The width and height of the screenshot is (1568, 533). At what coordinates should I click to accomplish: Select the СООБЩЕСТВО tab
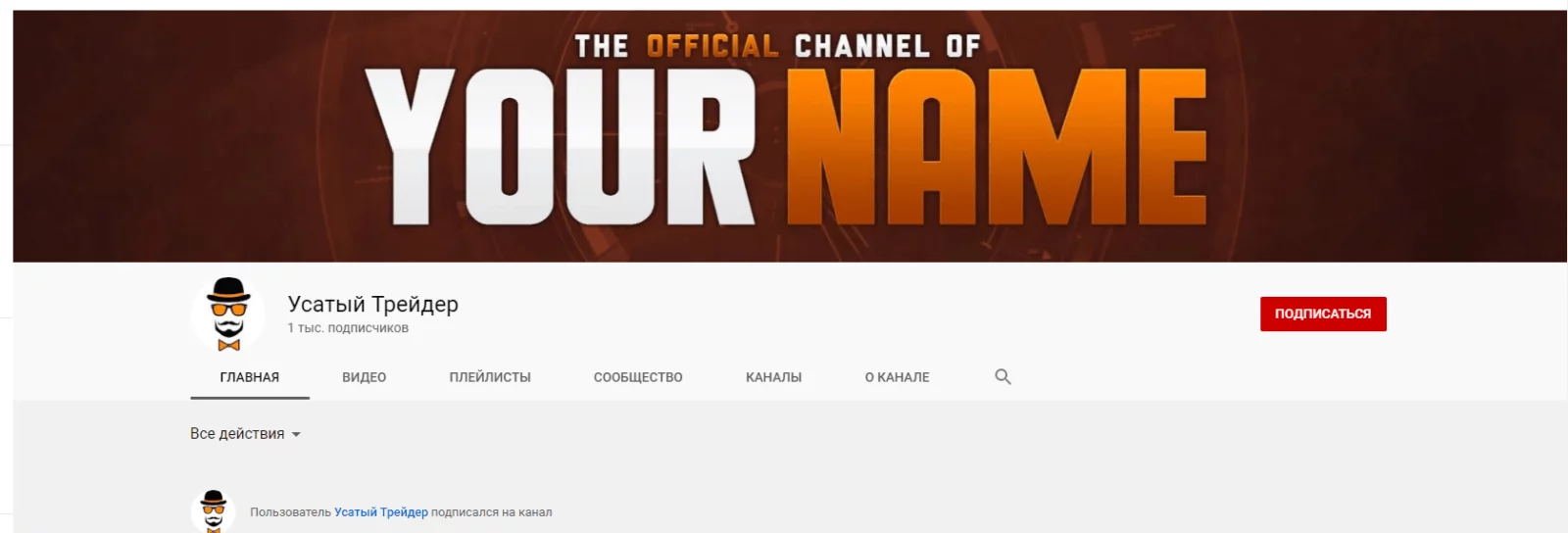pos(638,377)
